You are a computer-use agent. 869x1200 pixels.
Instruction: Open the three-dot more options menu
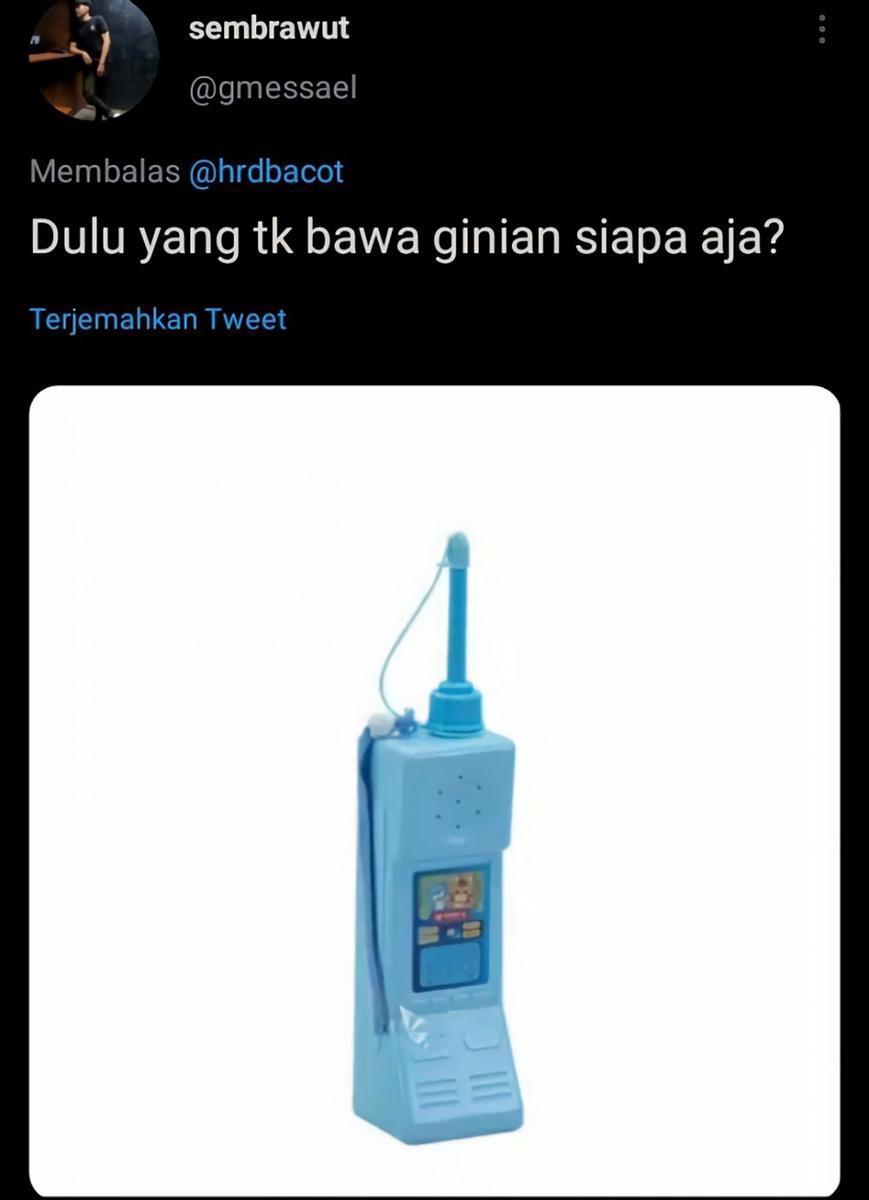click(822, 29)
